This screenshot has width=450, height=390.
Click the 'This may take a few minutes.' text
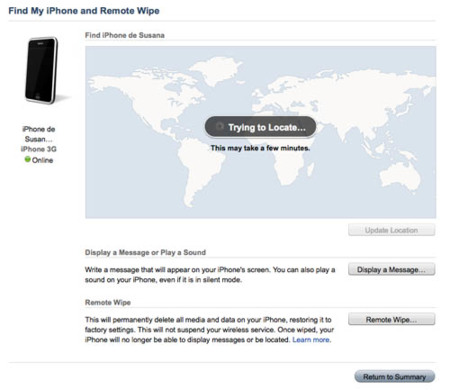[260, 148]
